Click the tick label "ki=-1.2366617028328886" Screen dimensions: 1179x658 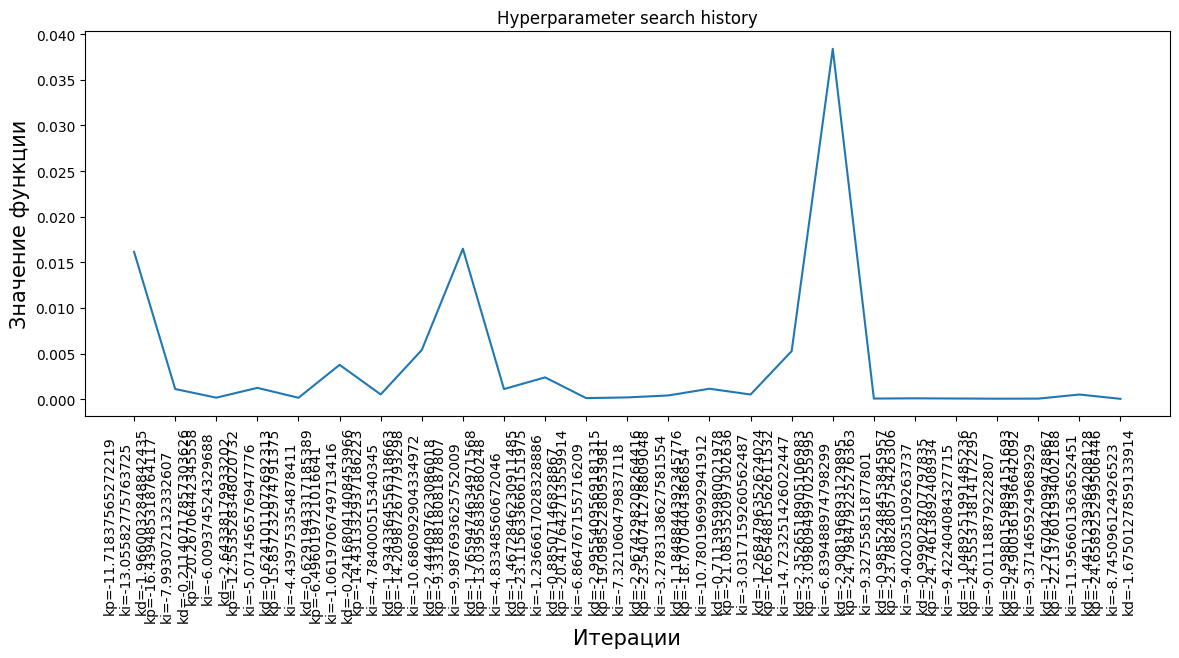coord(536,528)
